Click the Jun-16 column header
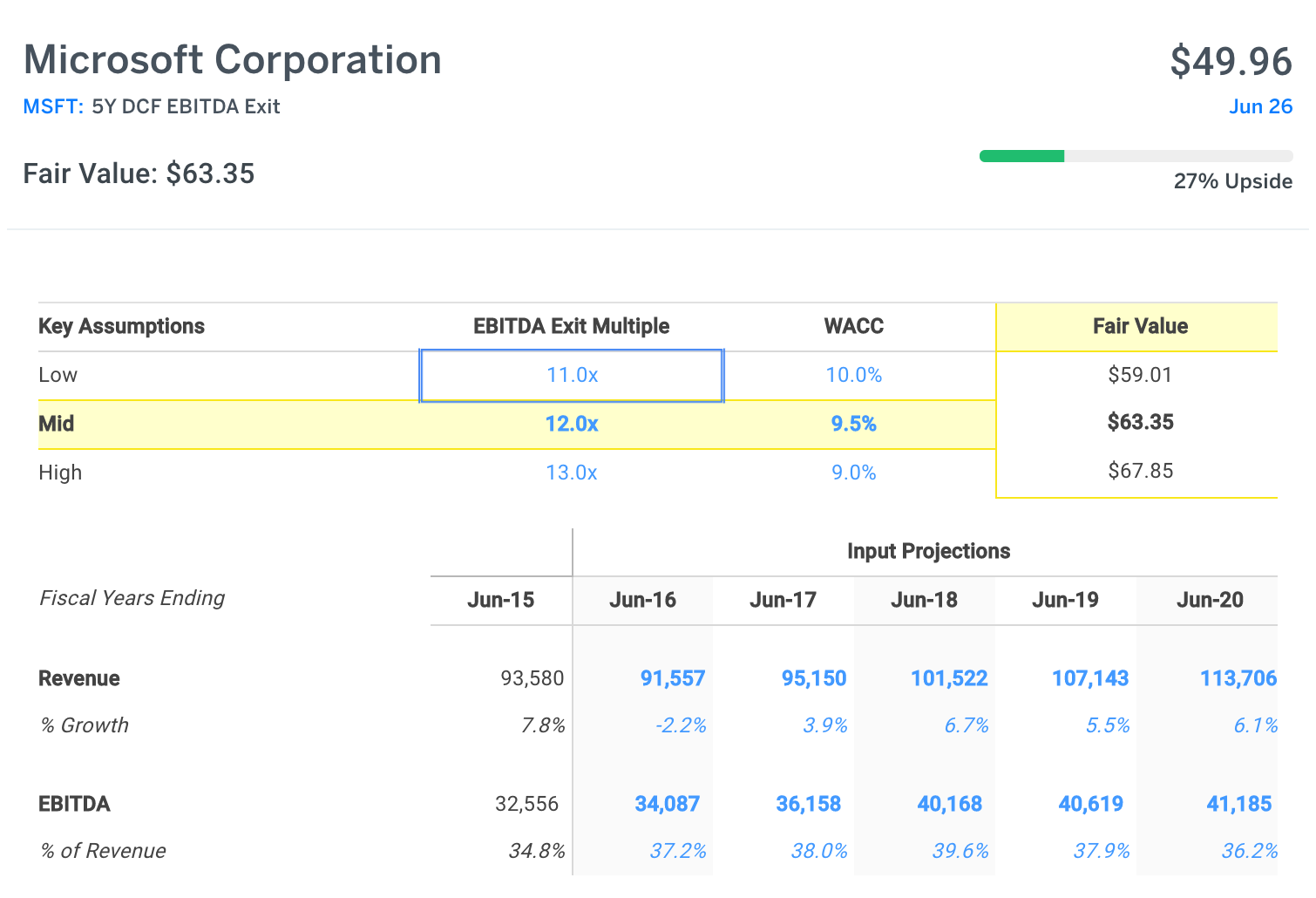 tap(642, 601)
